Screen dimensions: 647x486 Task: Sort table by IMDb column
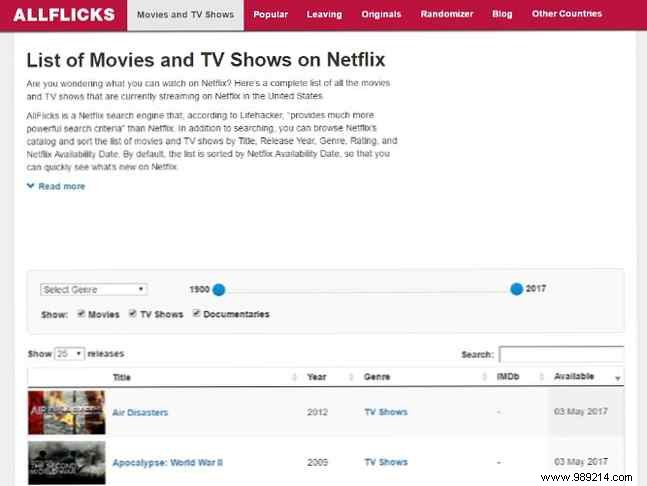508,376
